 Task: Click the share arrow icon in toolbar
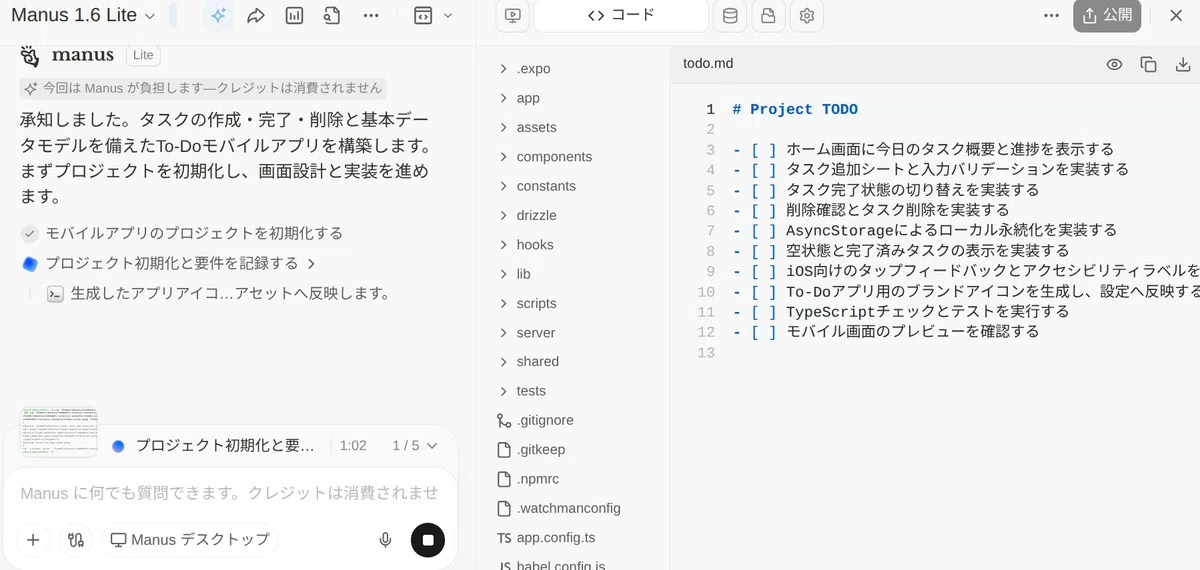click(256, 16)
